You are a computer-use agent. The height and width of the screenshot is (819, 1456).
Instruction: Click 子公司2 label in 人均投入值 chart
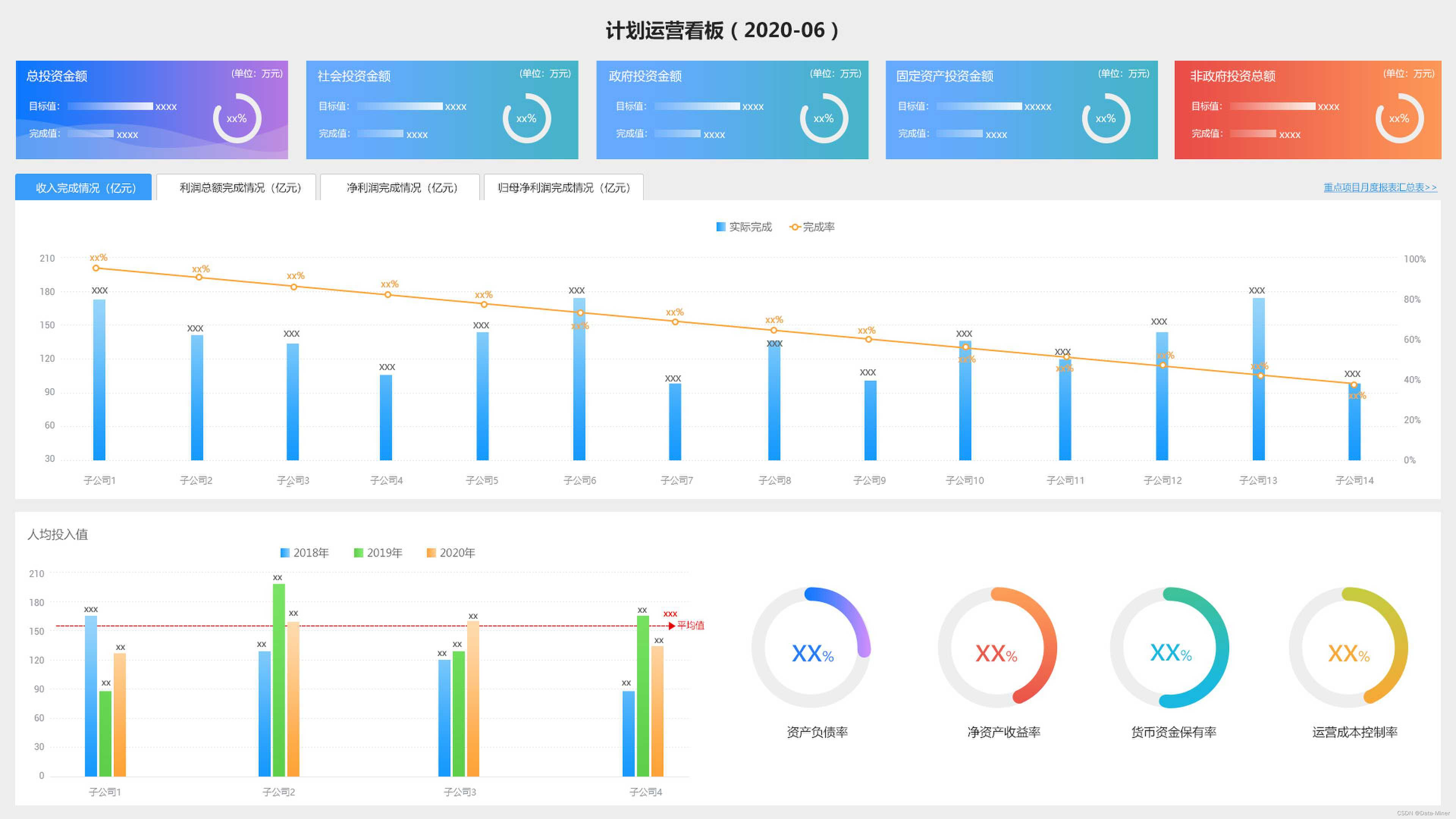coord(279,792)
